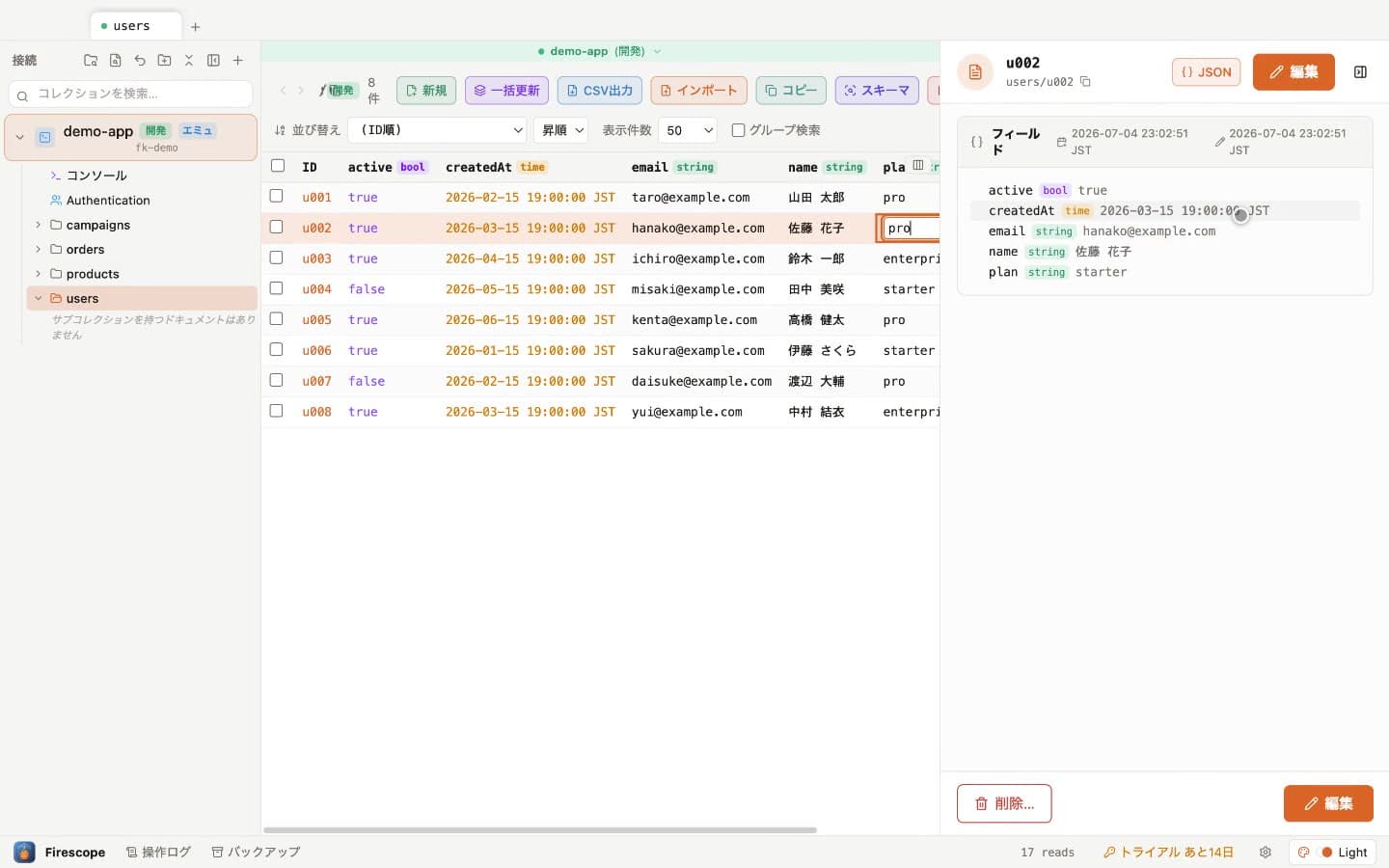Click the plus icon to add connection
The height and width of the screenshot is (868, 1389).
coord(237,60)
